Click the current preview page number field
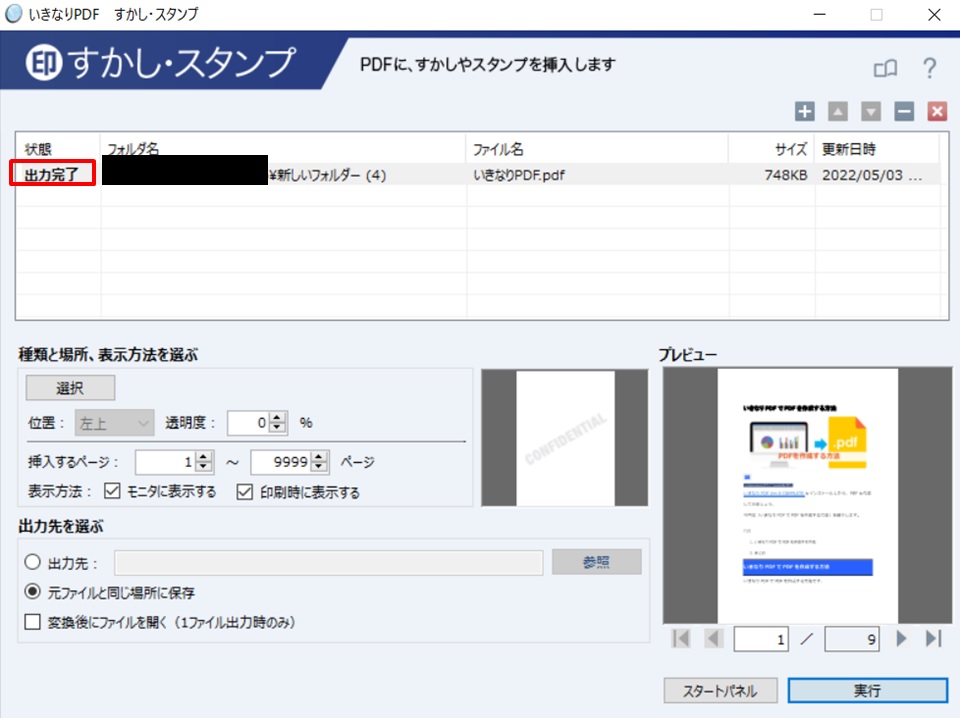 (x=761, y=639)
